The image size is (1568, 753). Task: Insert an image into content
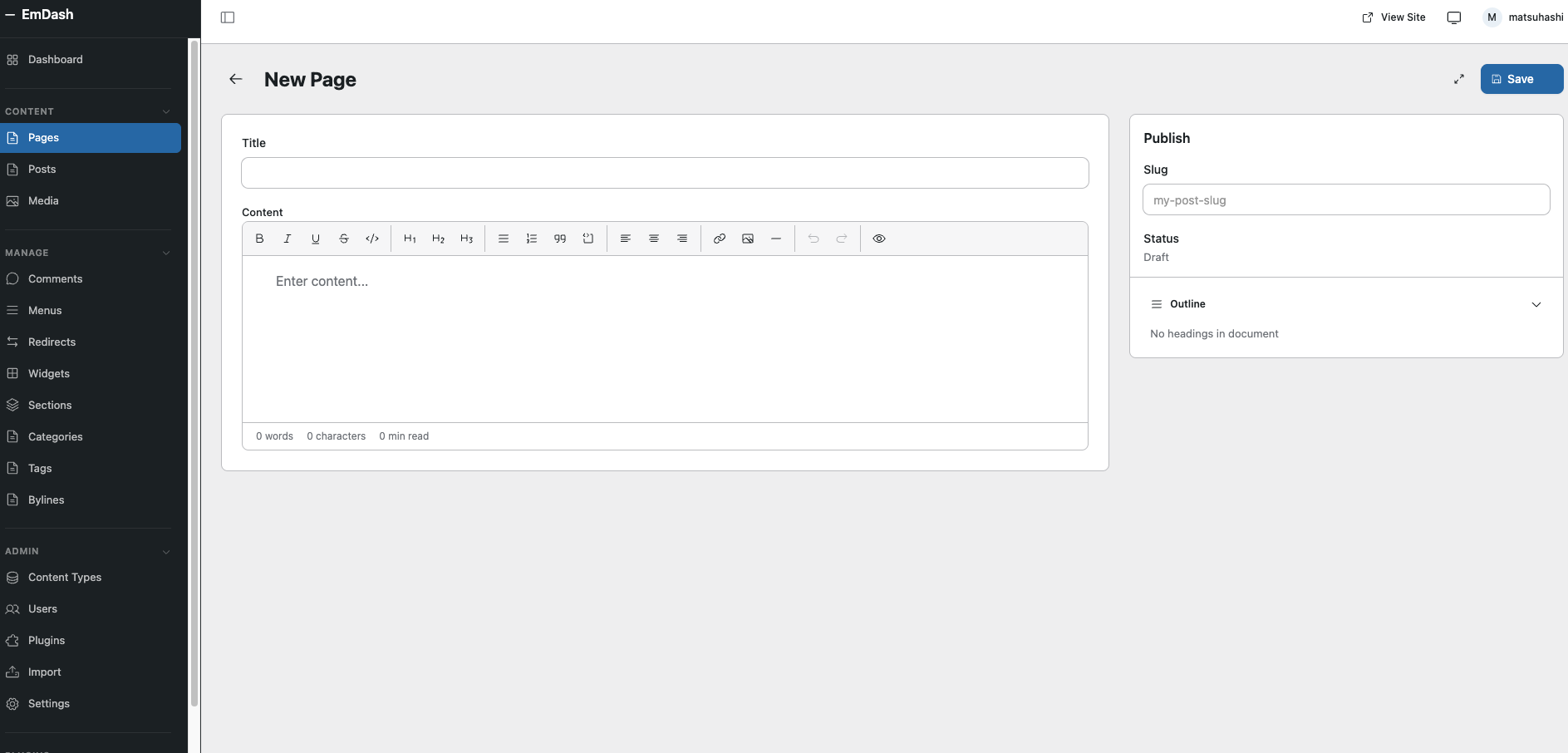tap(748, 239)
